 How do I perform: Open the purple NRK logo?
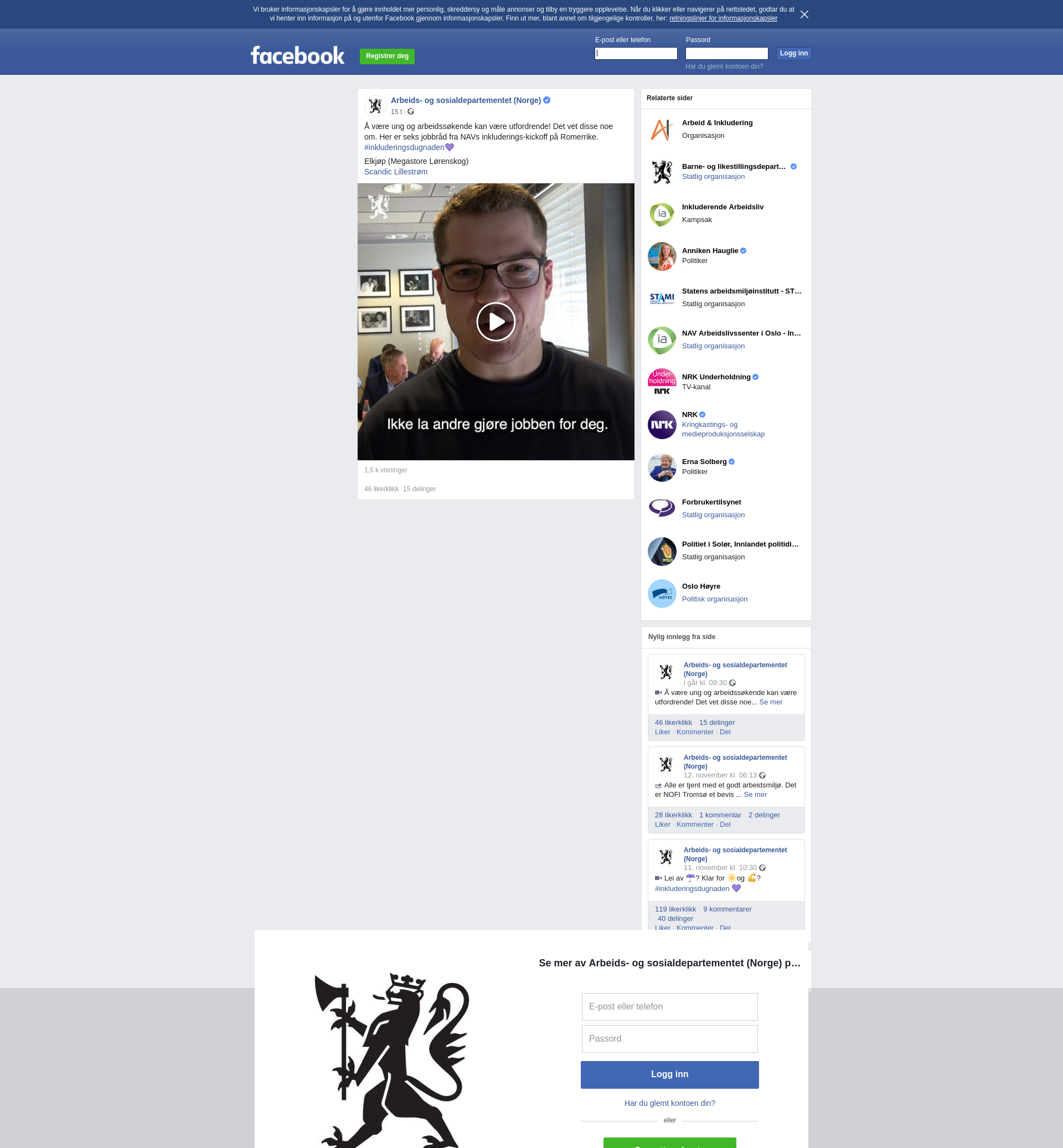(x=662, y=425)
